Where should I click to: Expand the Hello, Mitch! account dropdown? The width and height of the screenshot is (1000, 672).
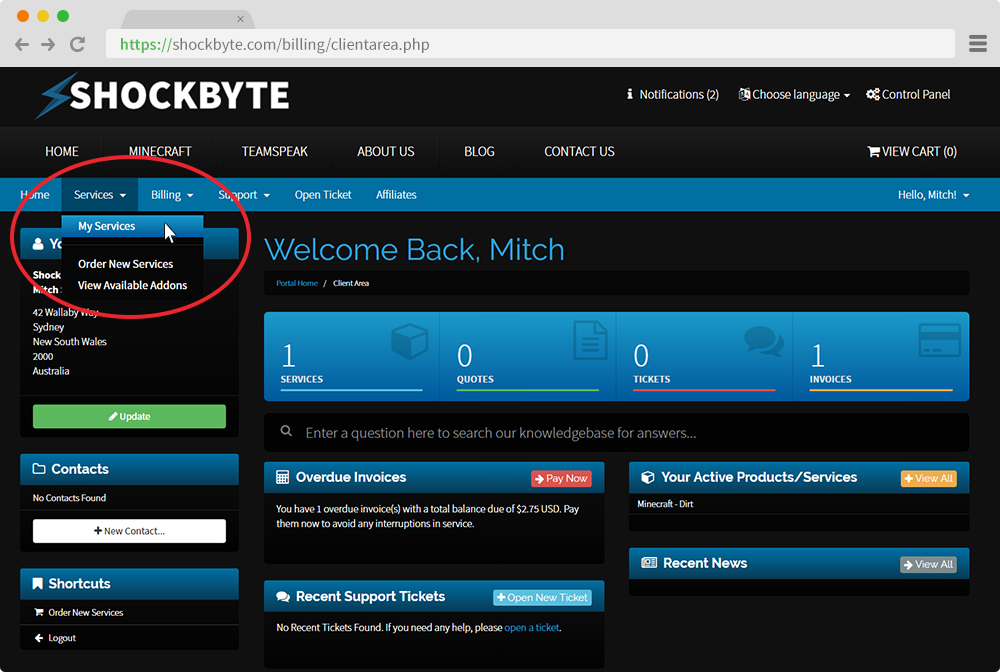click(x=934, y=194)
